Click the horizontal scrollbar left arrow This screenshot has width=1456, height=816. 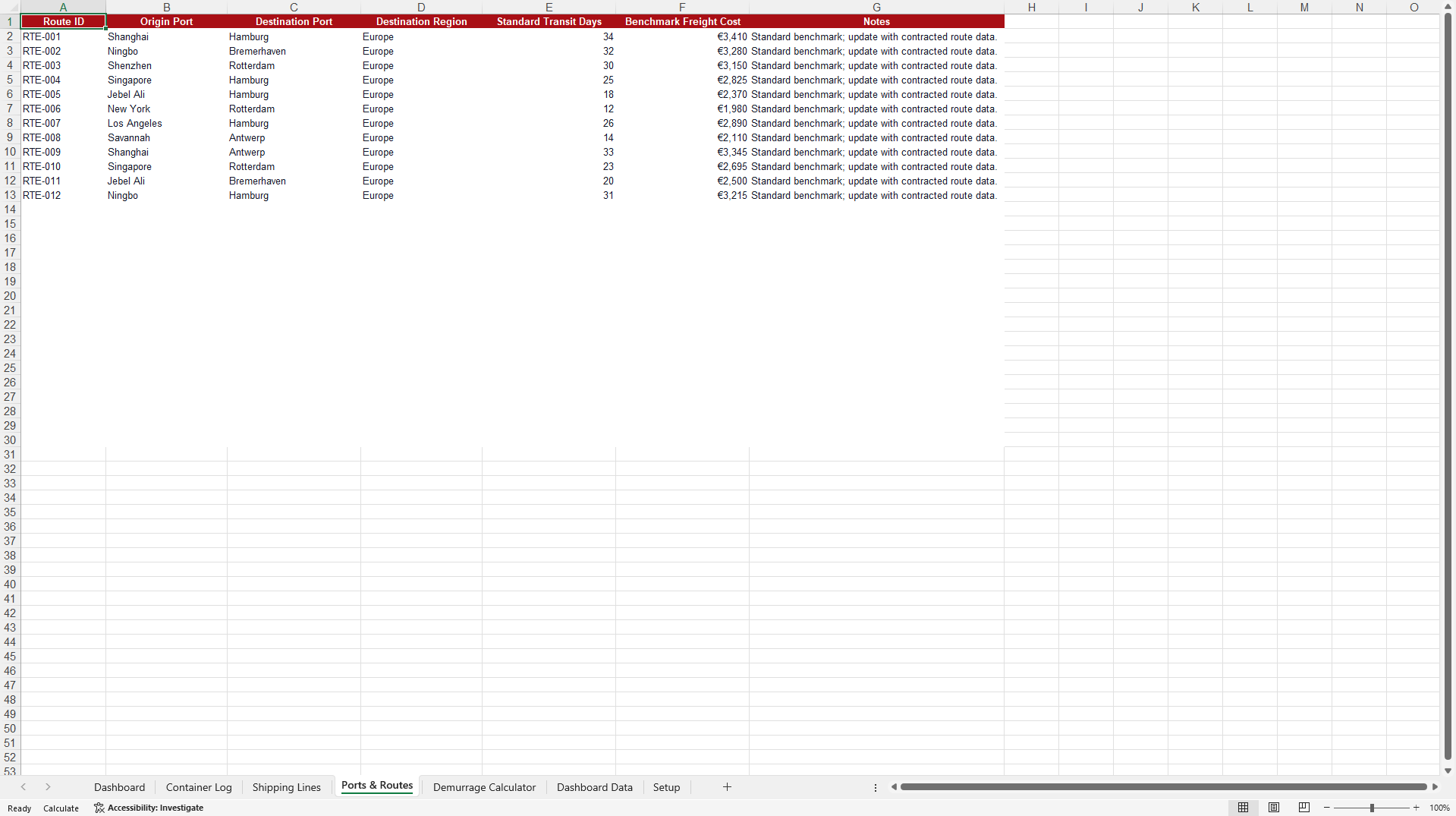click(x=894, y=787)
